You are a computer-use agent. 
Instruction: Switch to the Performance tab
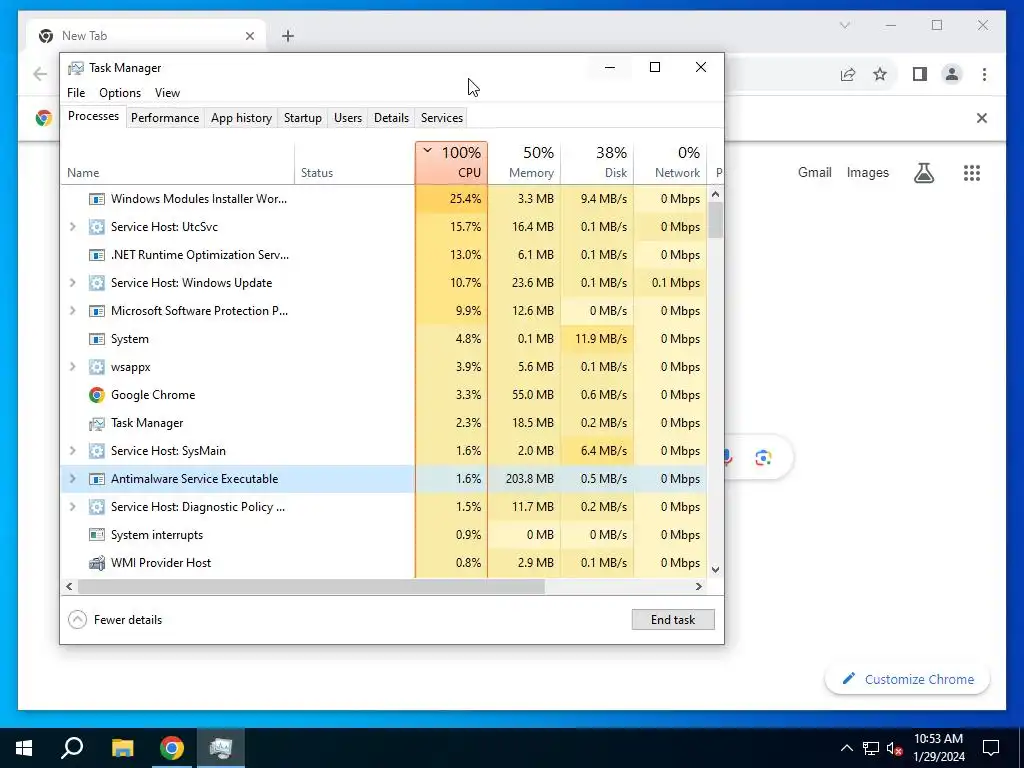pos(165,118)
